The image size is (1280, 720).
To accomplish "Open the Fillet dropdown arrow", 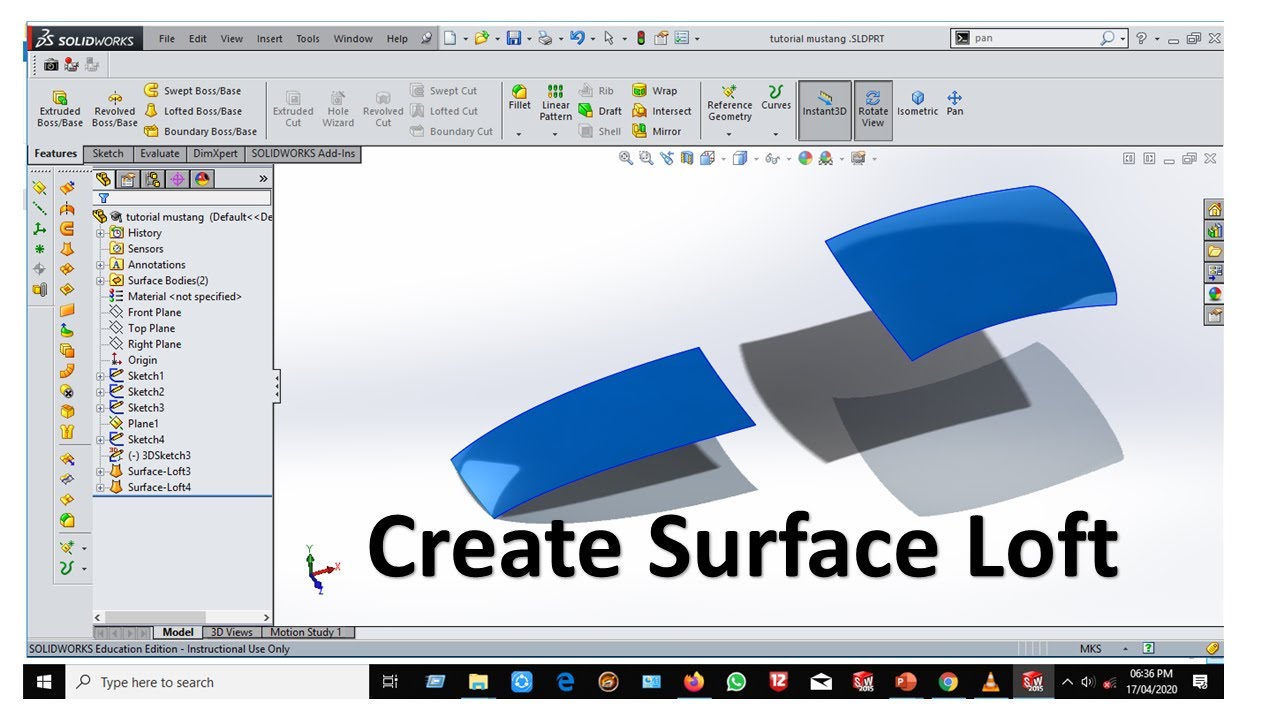I will click(x=519, y=133).
